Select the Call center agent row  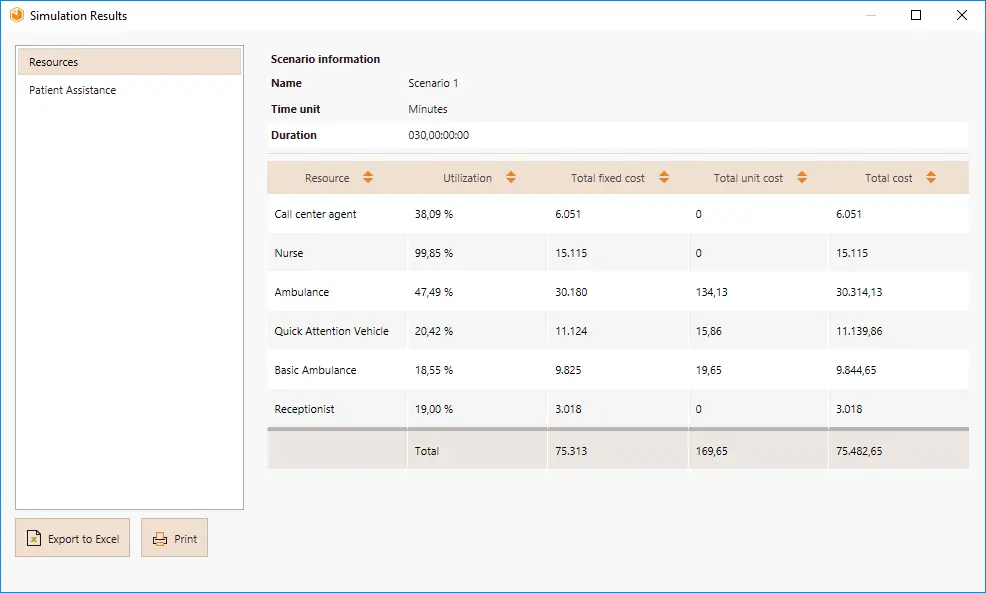618,214
